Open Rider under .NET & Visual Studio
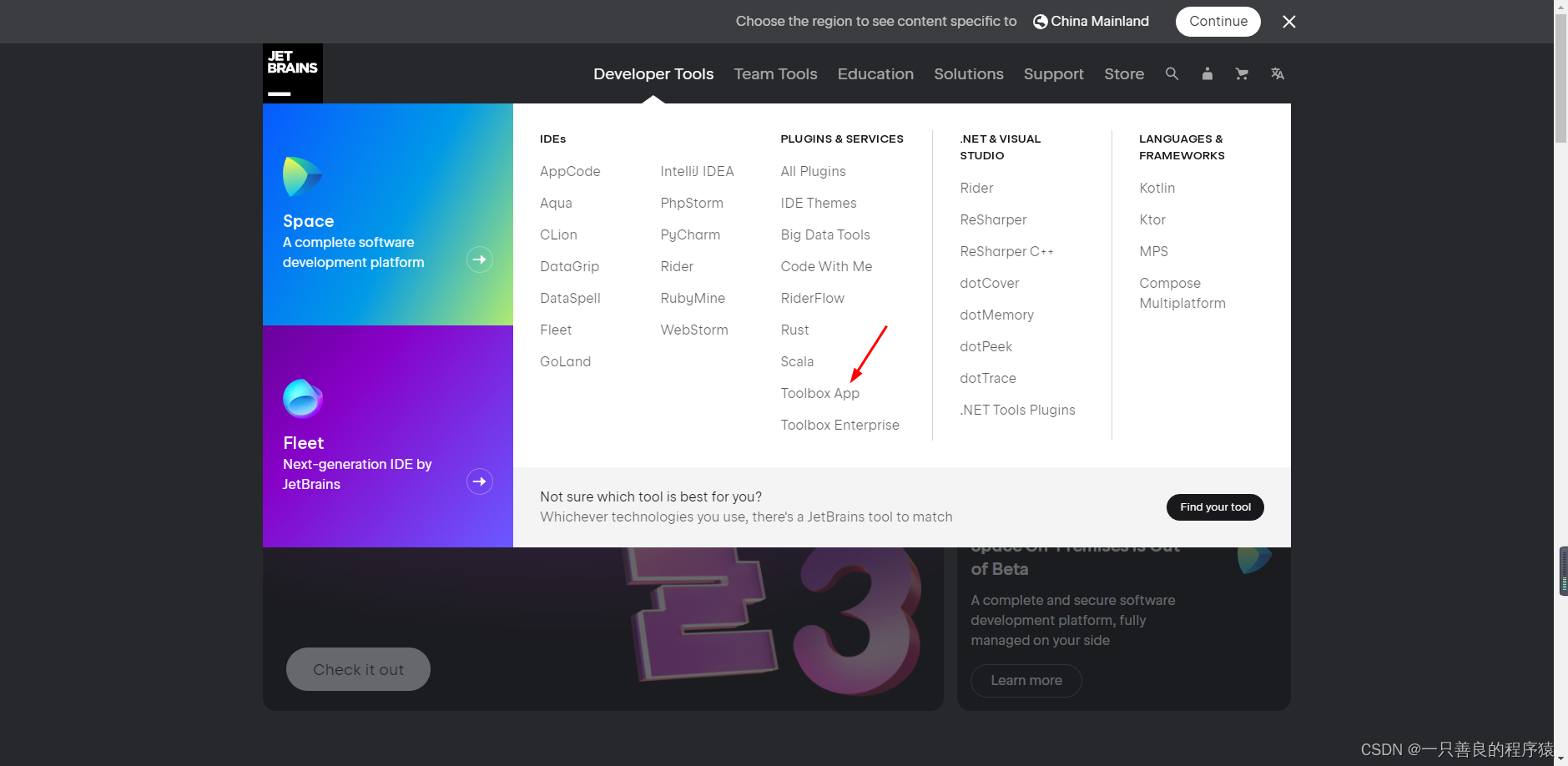The width and height of the screenshot is (1568, 766). (976, 188)
